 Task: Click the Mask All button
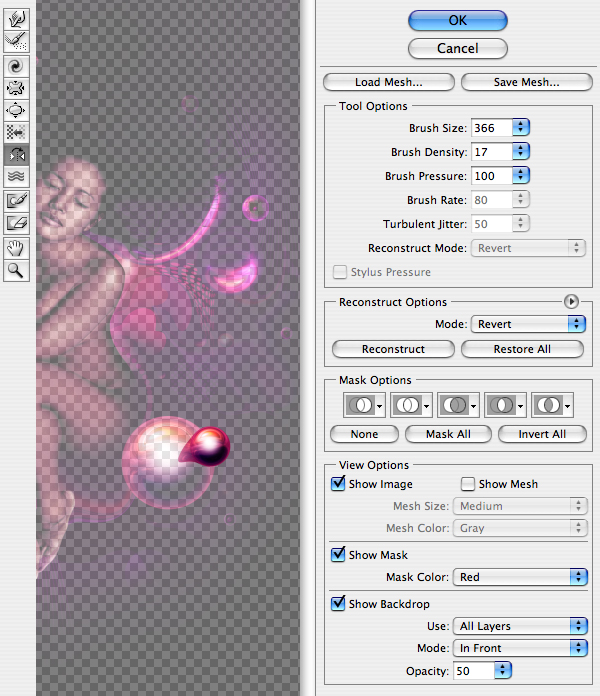point(448,434)
